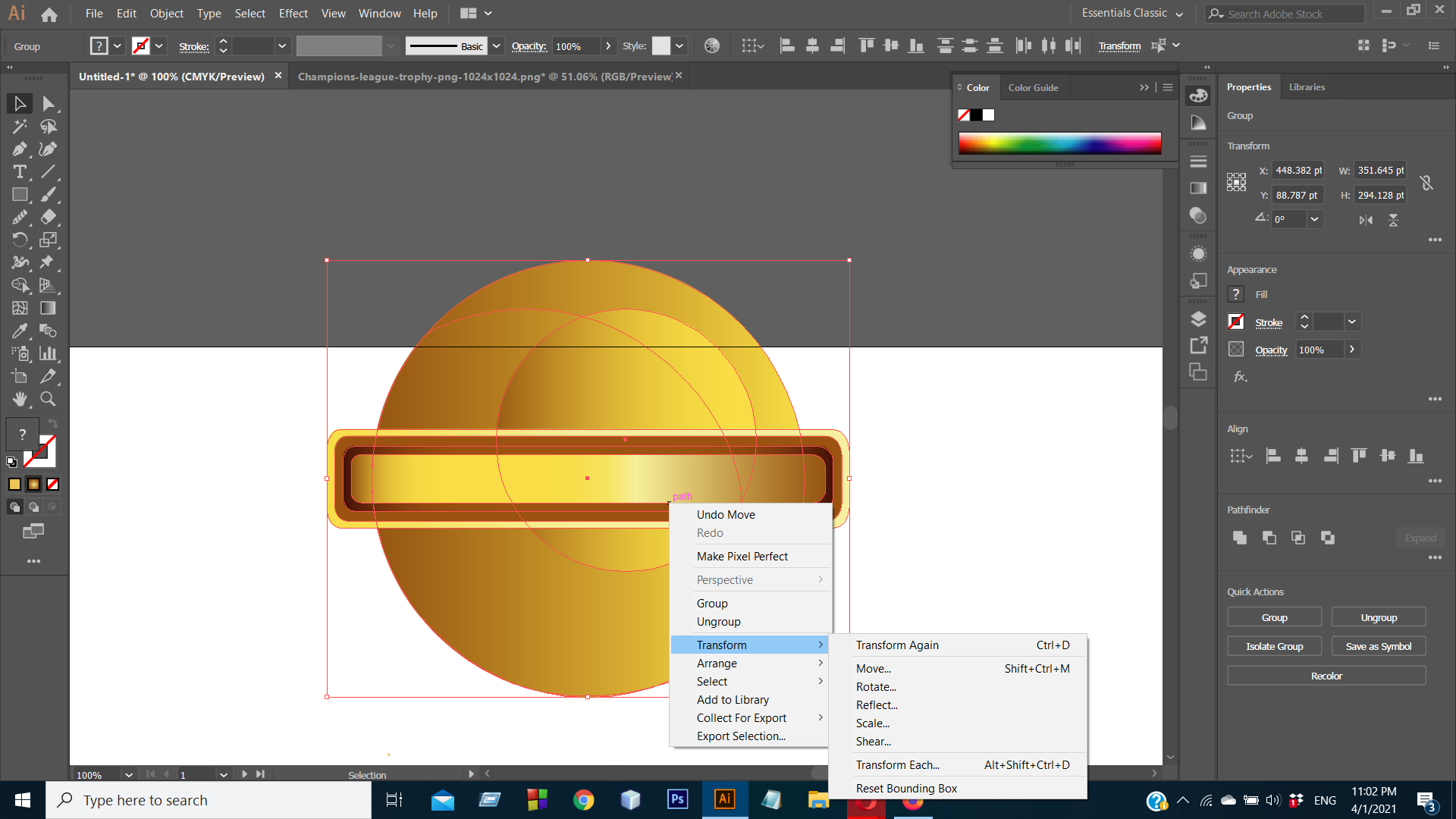Pick a color from the spectrum bar
The height and width of the screenshot is (819, 1456).
click(x=1059, y=143)
